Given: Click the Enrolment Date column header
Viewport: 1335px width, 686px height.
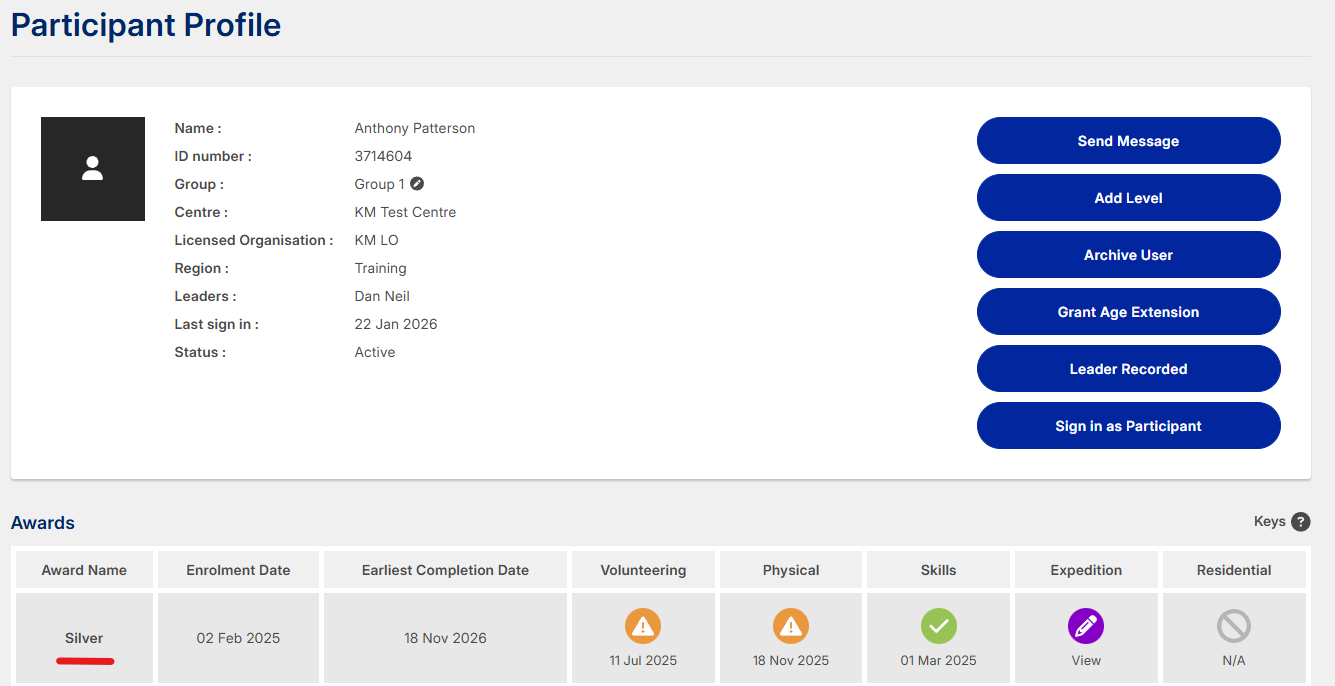Looking at the screenshot, I should [238, 570].
